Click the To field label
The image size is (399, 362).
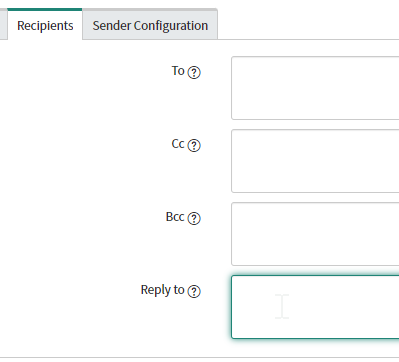[x=178, y=71]
